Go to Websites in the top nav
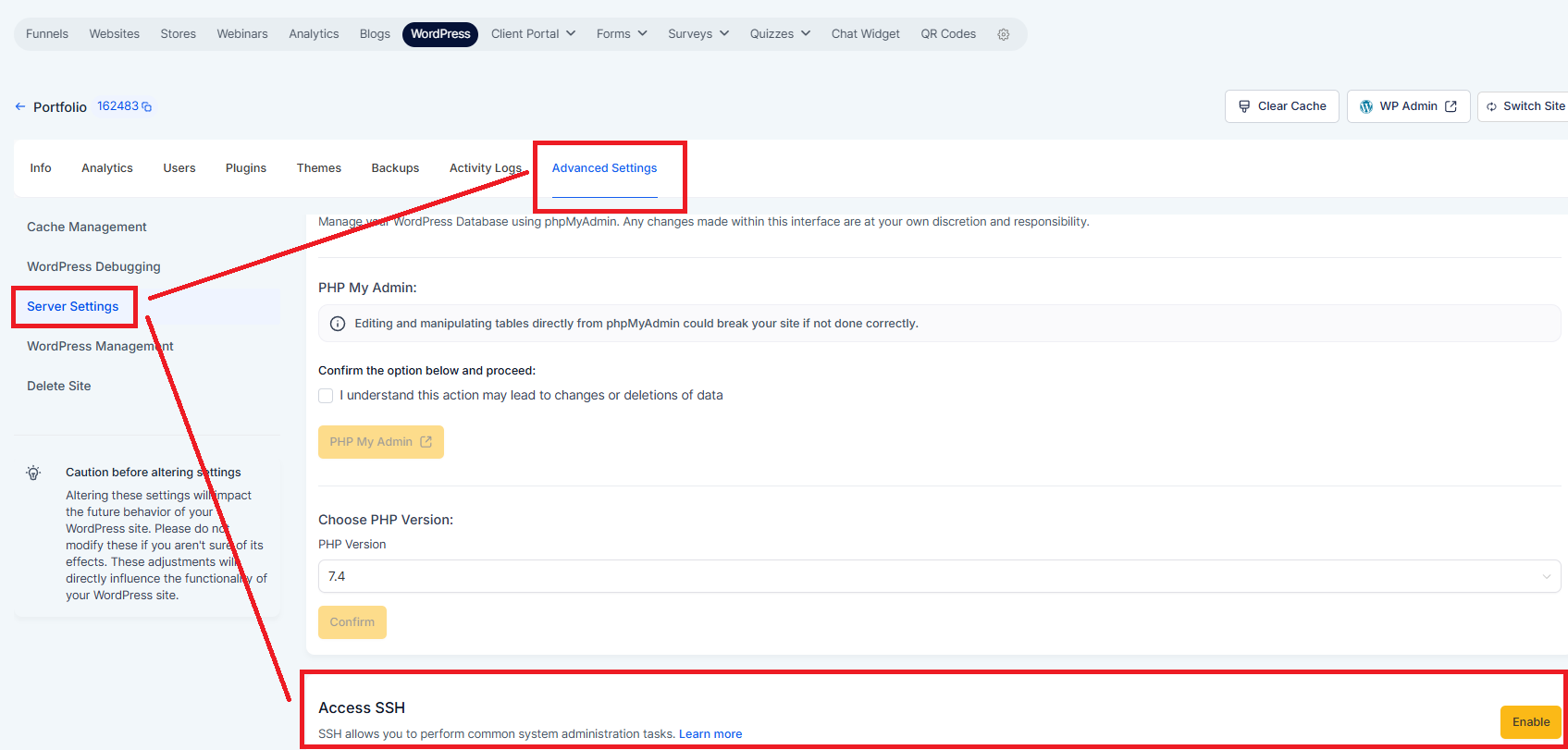 [115, 34]
